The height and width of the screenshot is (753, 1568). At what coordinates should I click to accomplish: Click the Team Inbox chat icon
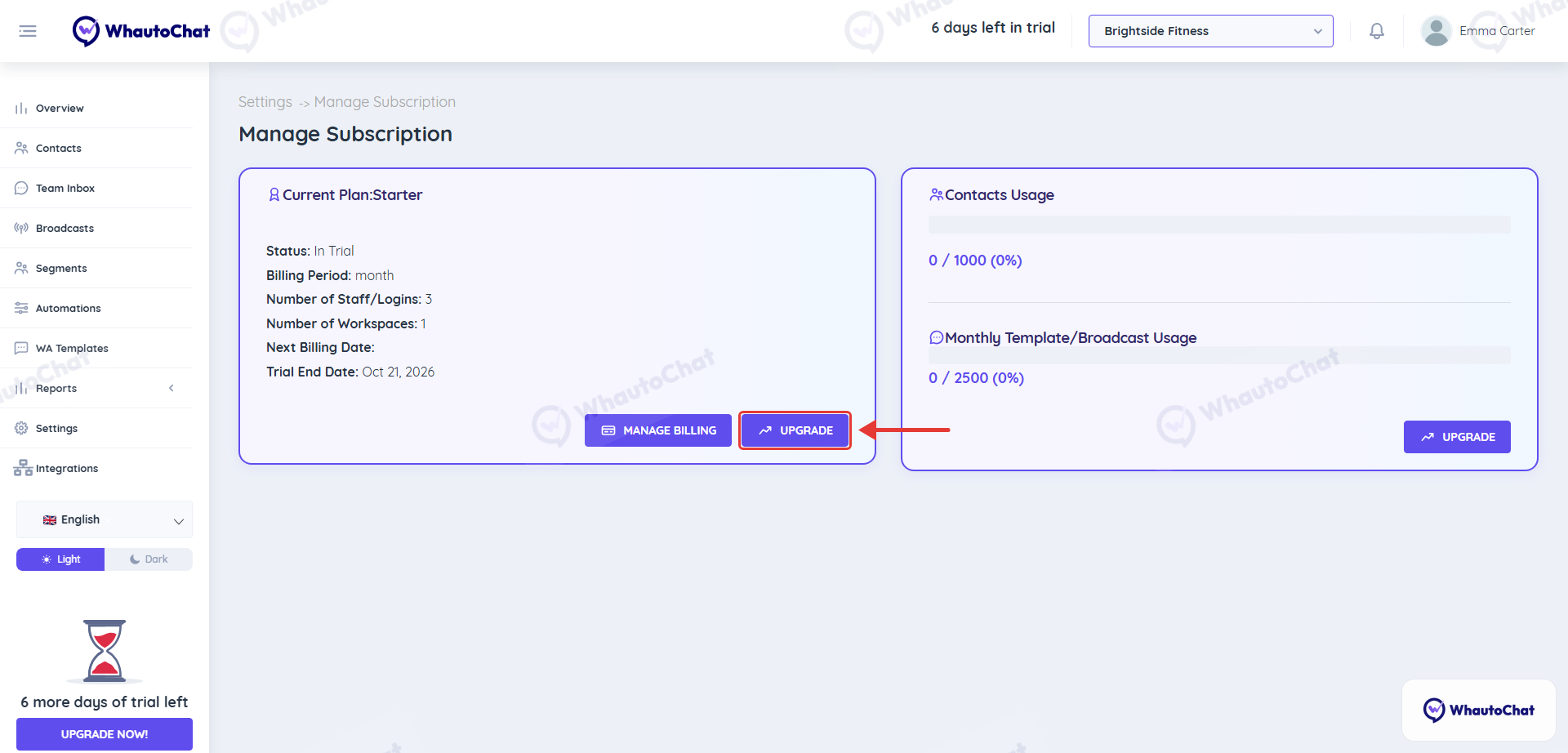click(x=21, y=188)
